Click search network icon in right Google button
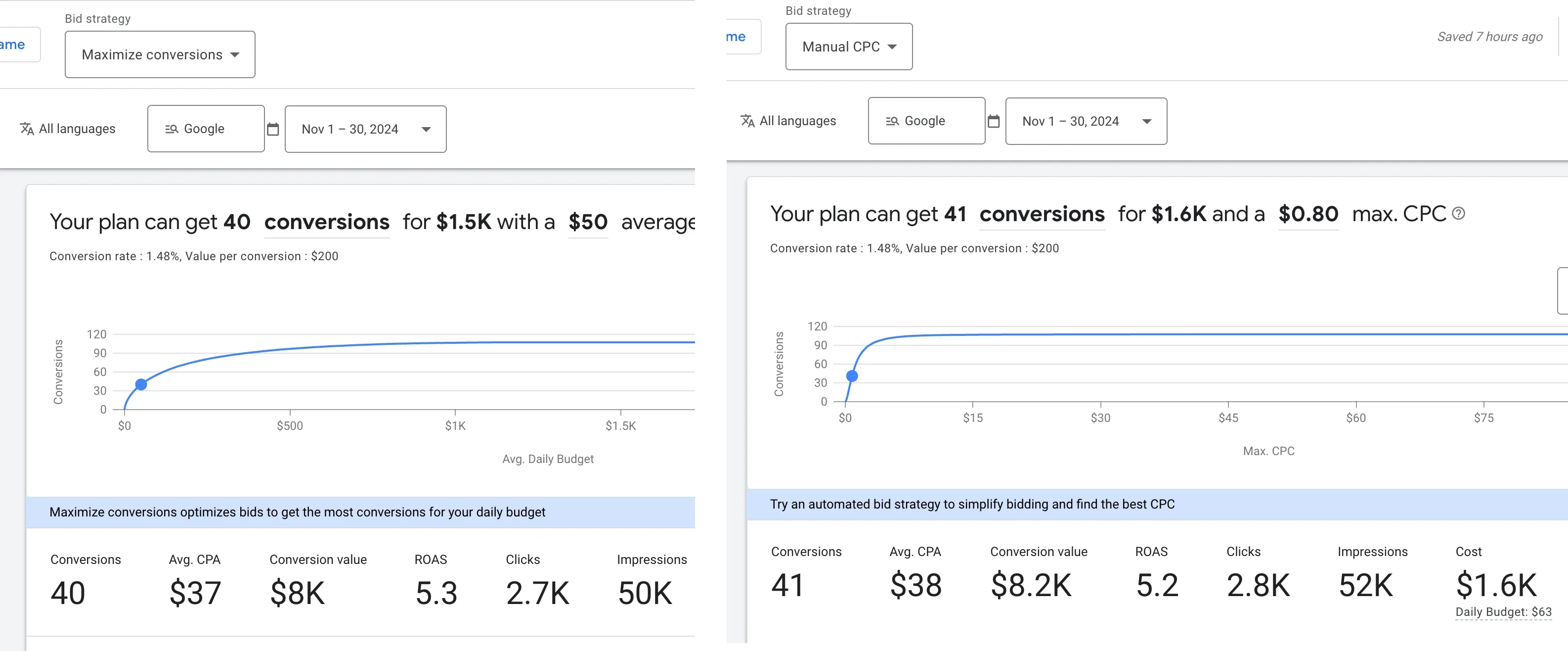Screen dimensions: 1568x651 892,121
